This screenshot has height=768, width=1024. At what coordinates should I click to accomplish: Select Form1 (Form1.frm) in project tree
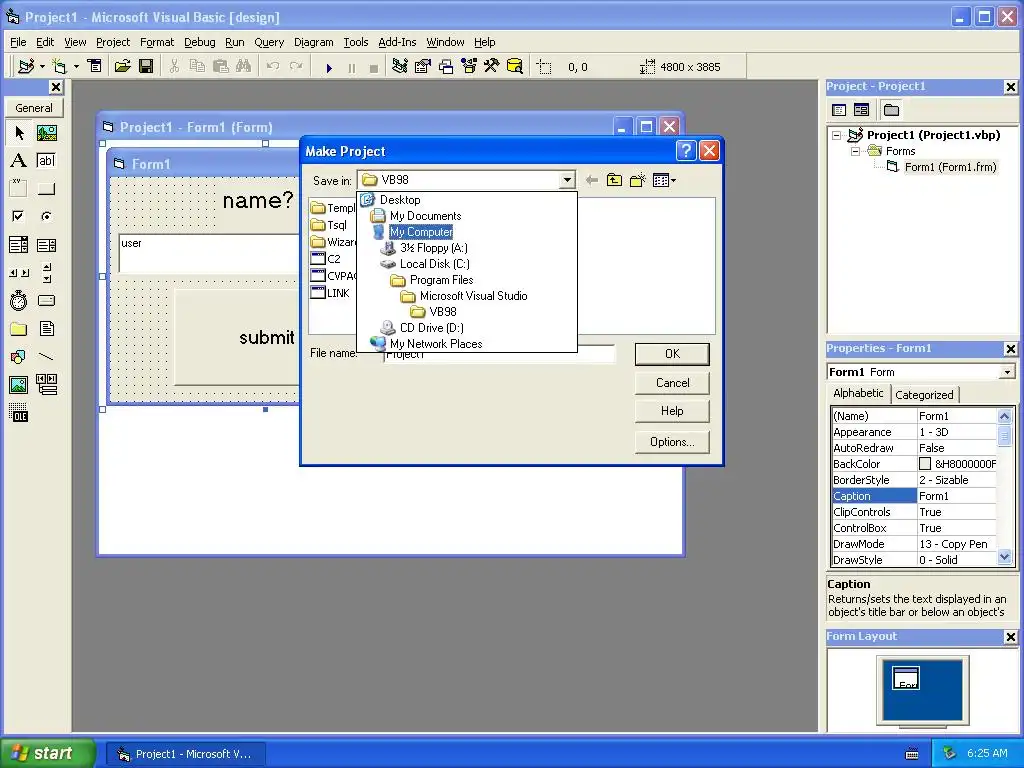pyautogui.click(x=950, y=167)
